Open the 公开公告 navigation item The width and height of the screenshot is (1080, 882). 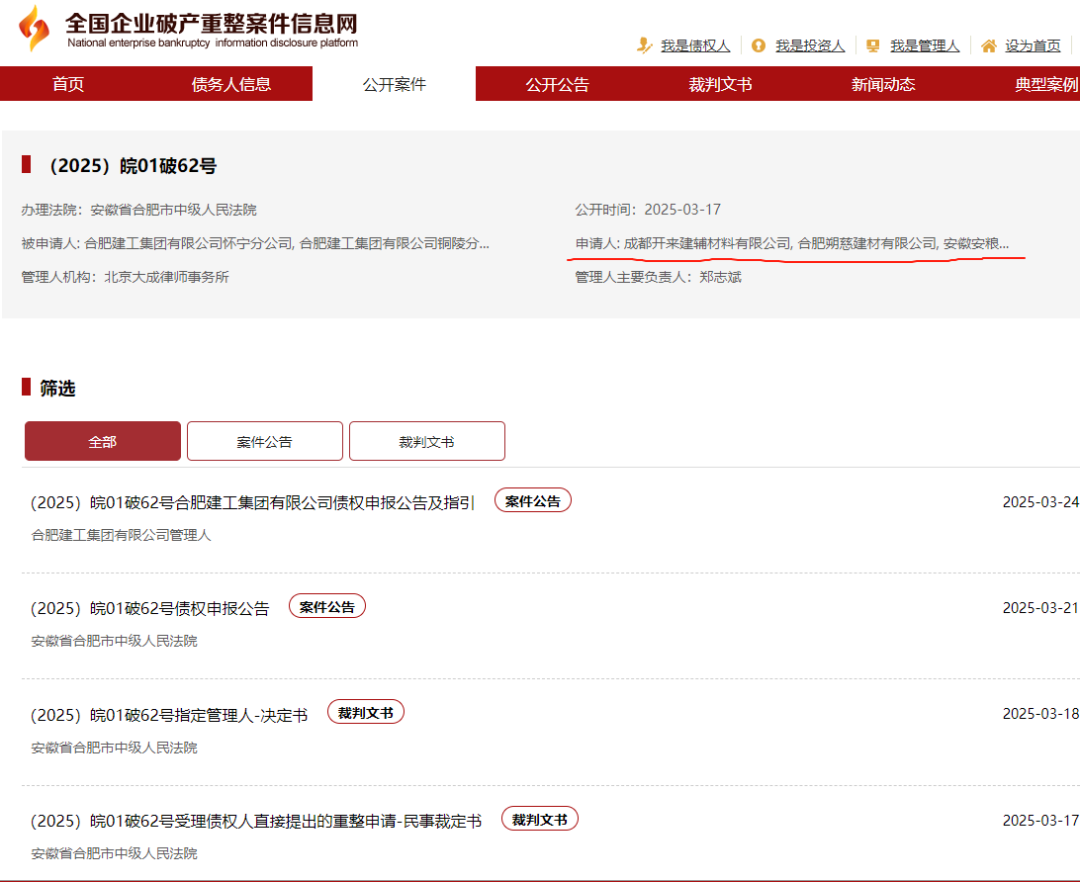555,84
